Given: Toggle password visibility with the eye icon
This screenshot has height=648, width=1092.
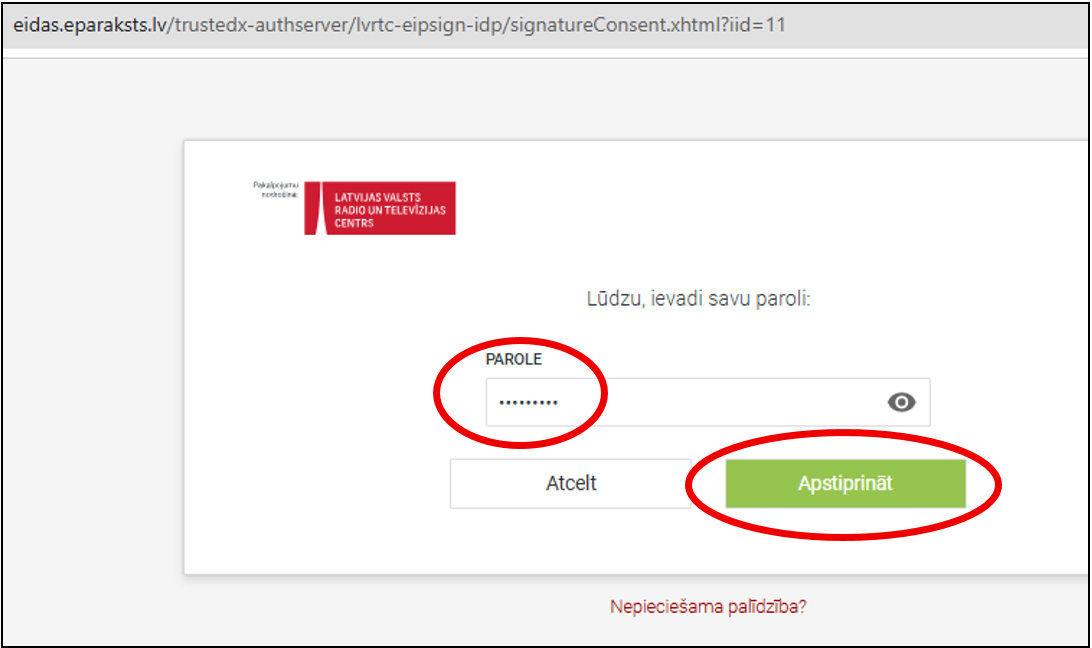Looking at the screenshot, I should [x=901, y=402].
